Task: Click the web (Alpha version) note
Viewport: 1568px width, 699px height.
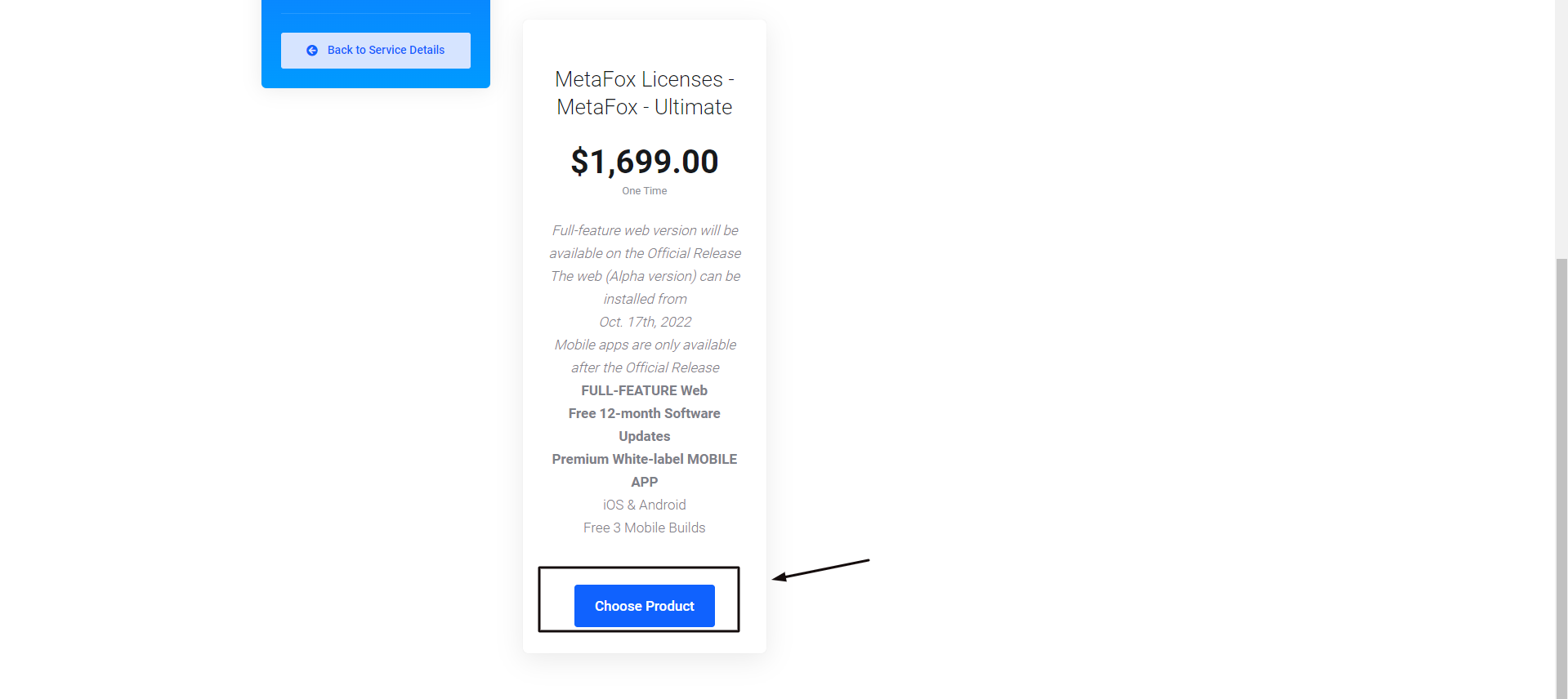Action: [645, 287]
